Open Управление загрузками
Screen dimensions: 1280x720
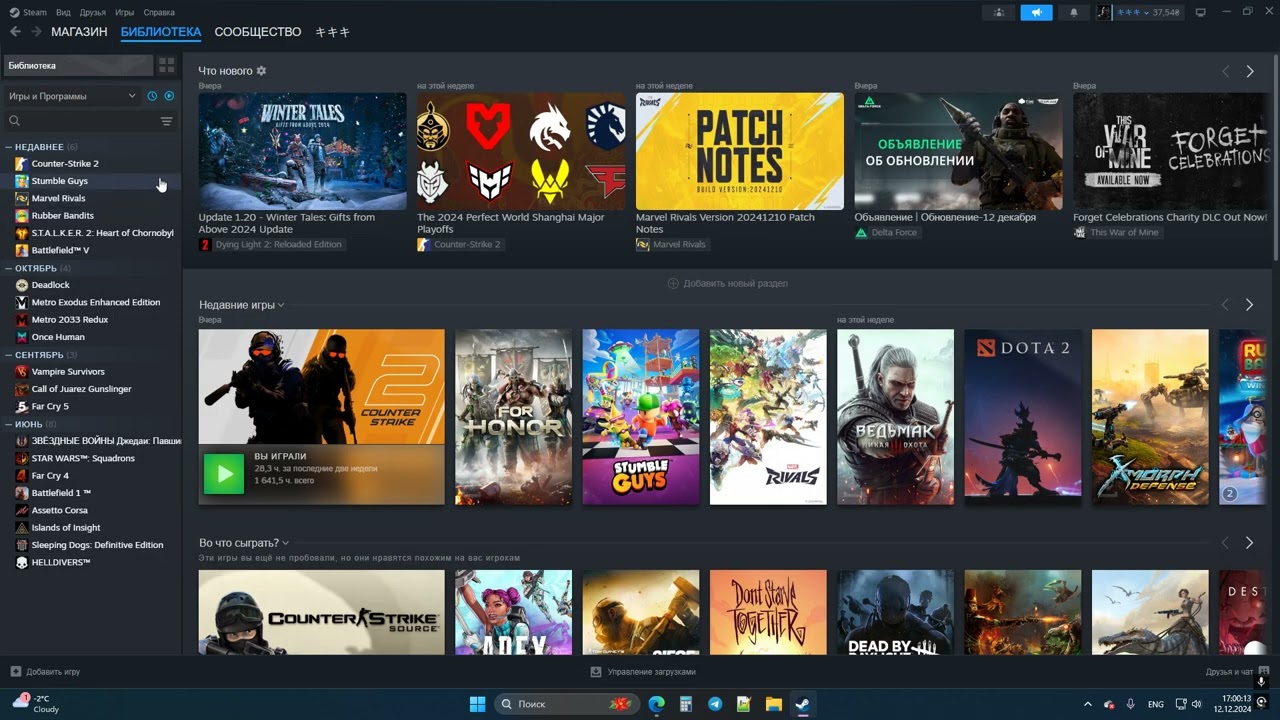coord(643,672)
